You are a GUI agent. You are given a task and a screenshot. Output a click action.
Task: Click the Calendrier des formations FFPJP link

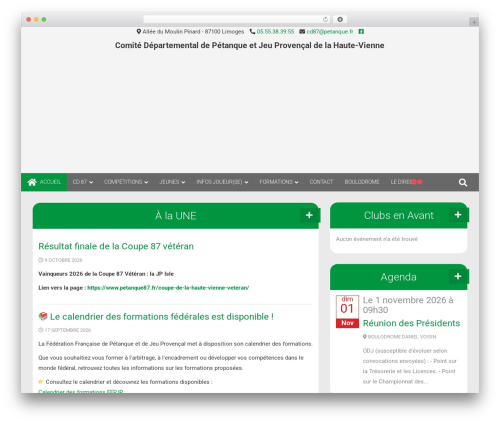(x=81, y=391)
